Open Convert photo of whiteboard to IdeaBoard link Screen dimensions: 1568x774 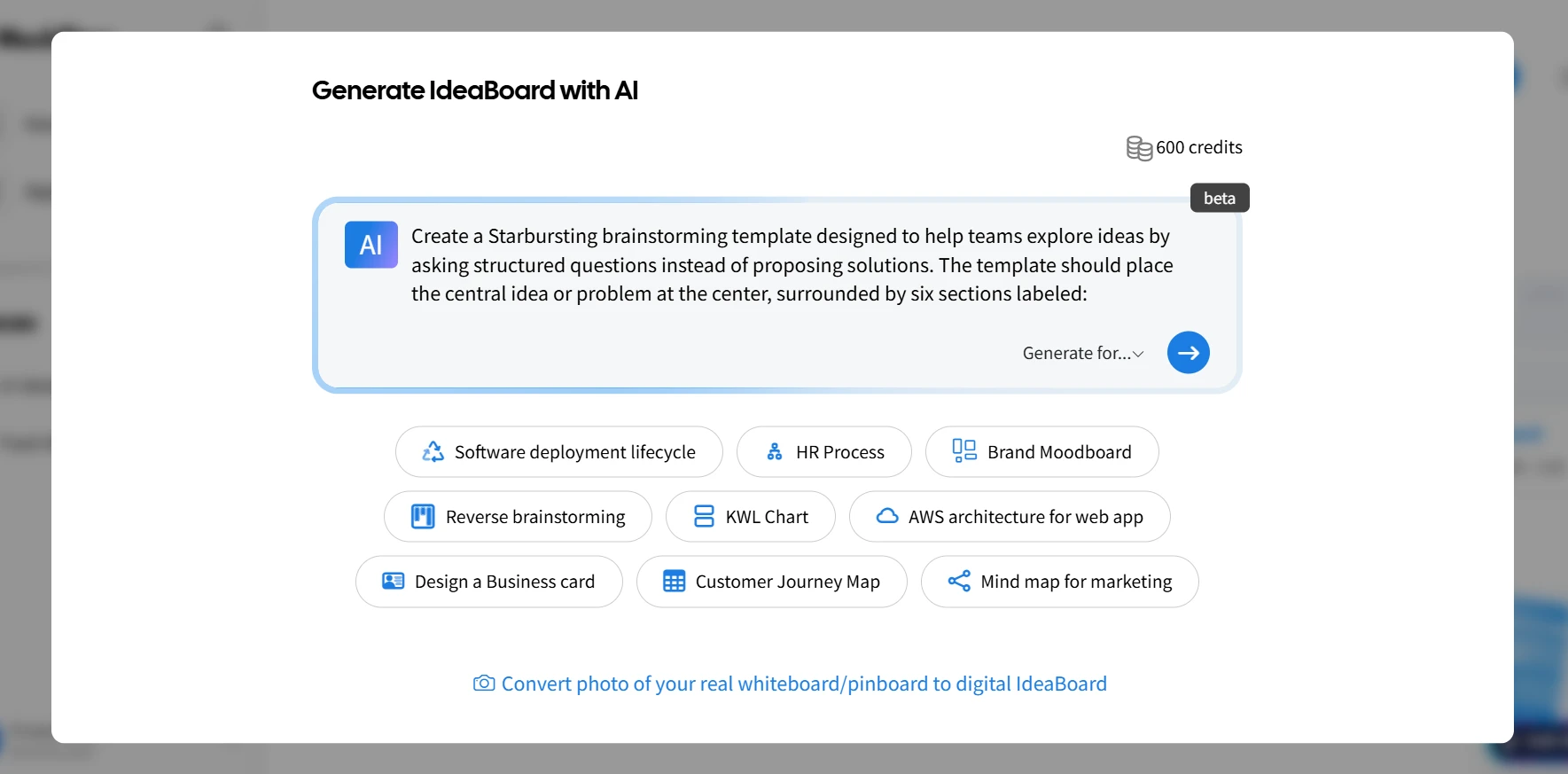tap(803, 684)
